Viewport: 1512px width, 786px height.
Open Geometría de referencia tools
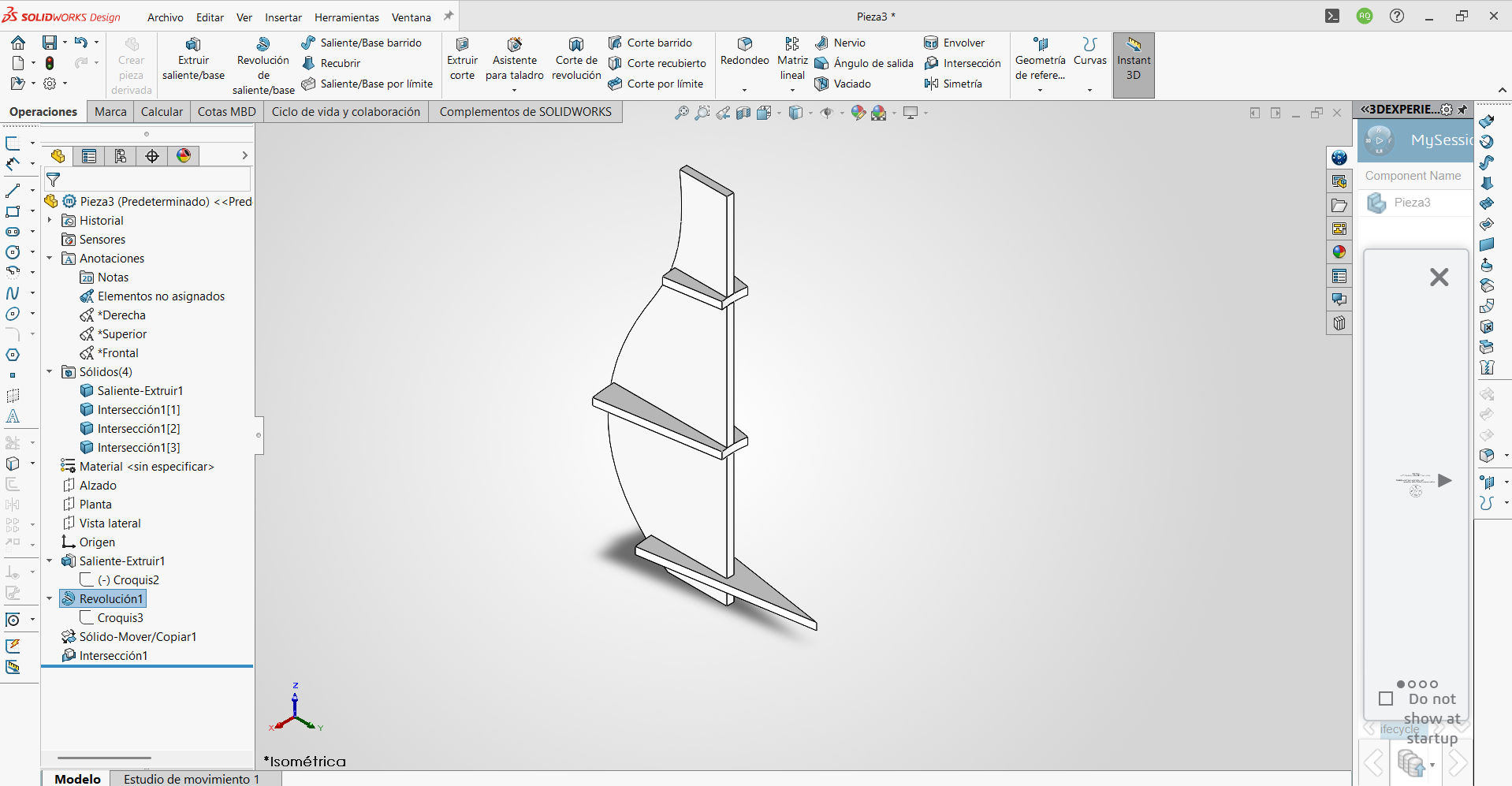click(1040, 59)
